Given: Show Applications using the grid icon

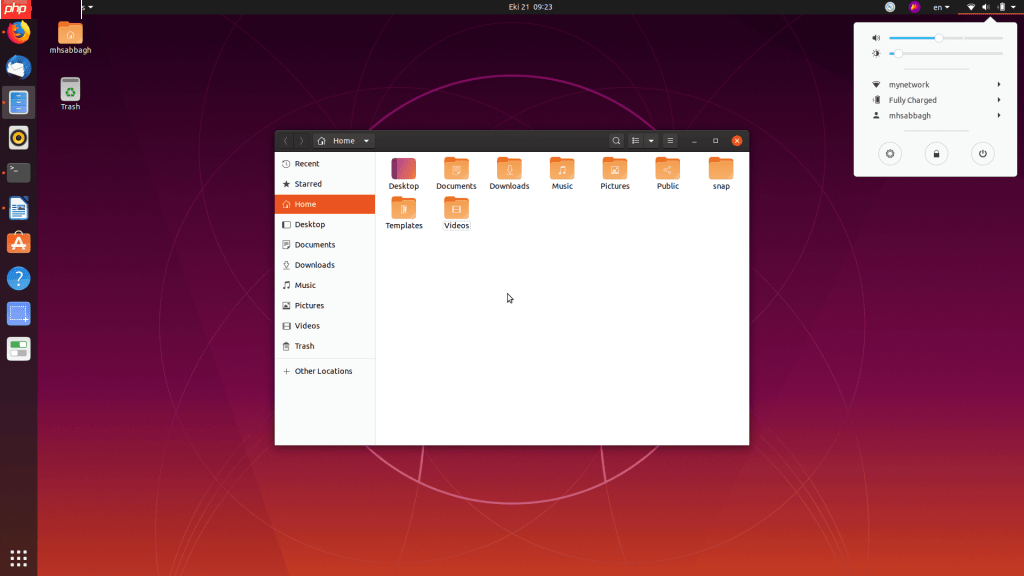Looking at the screenshot, I should pyautogui.click(x=18, y=557).
